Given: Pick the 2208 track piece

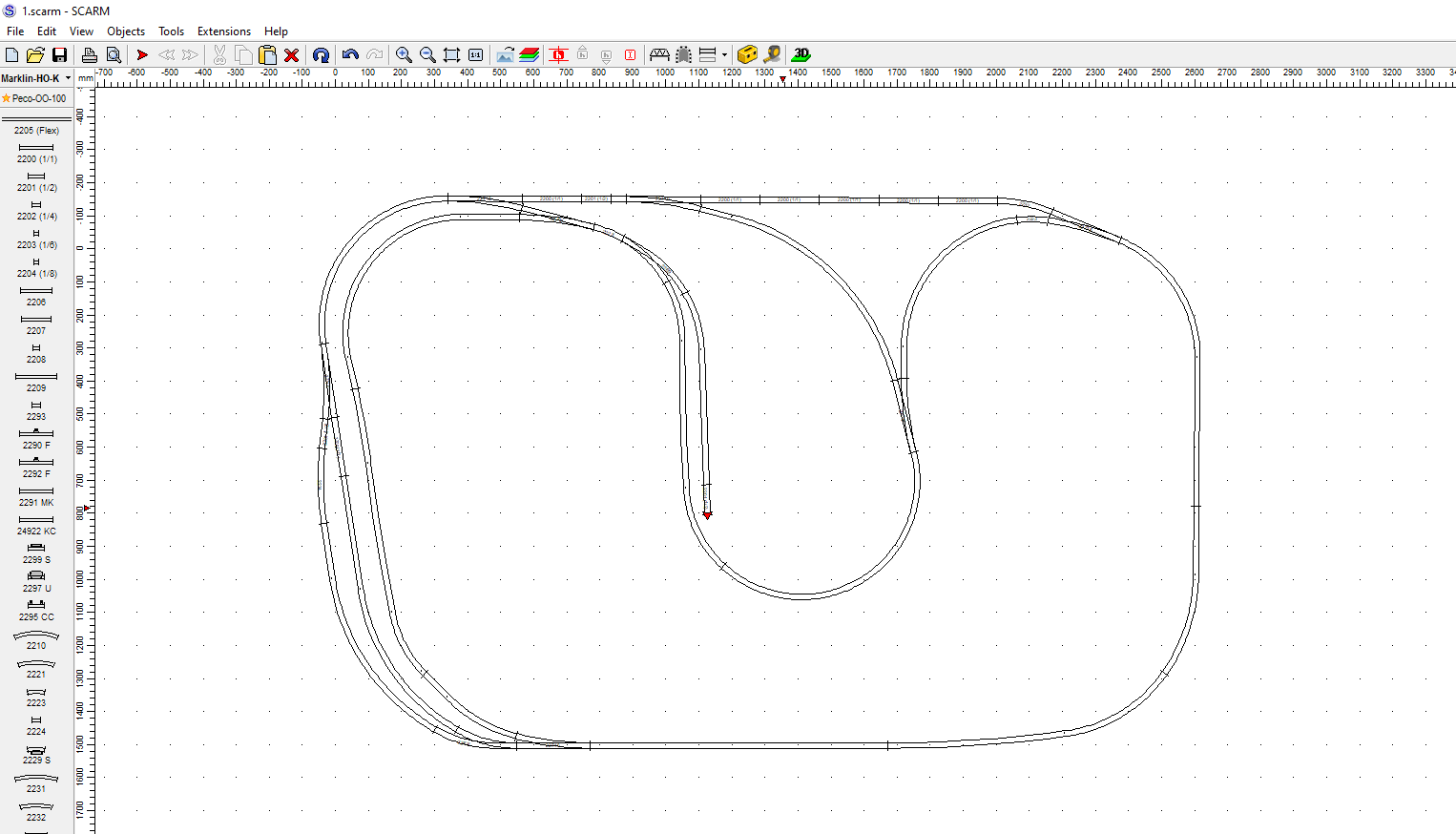Looking at the screenshot, I should pos(36,353).
